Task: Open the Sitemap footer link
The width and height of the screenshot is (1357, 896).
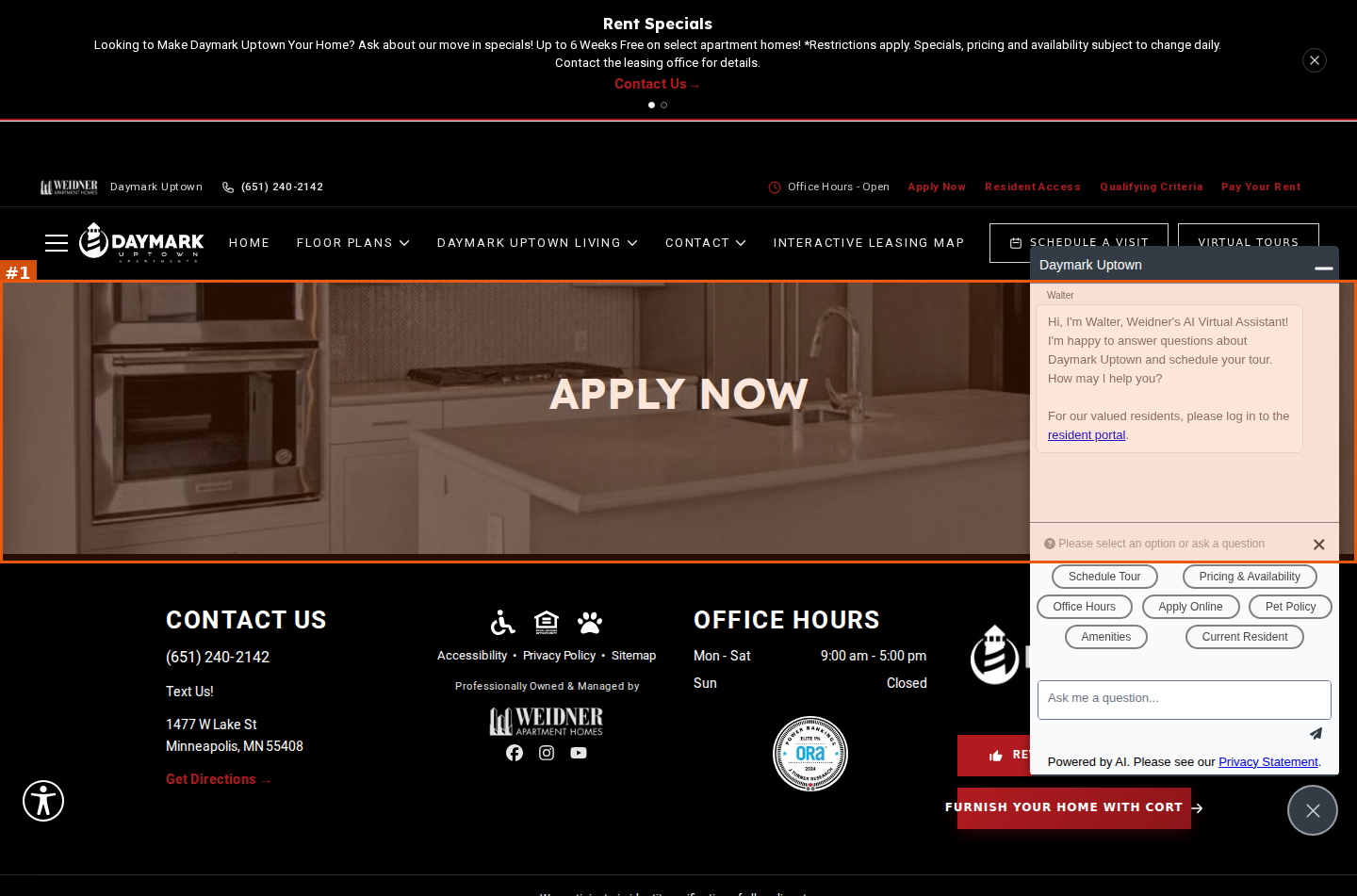Action: [x=633, y=656]
